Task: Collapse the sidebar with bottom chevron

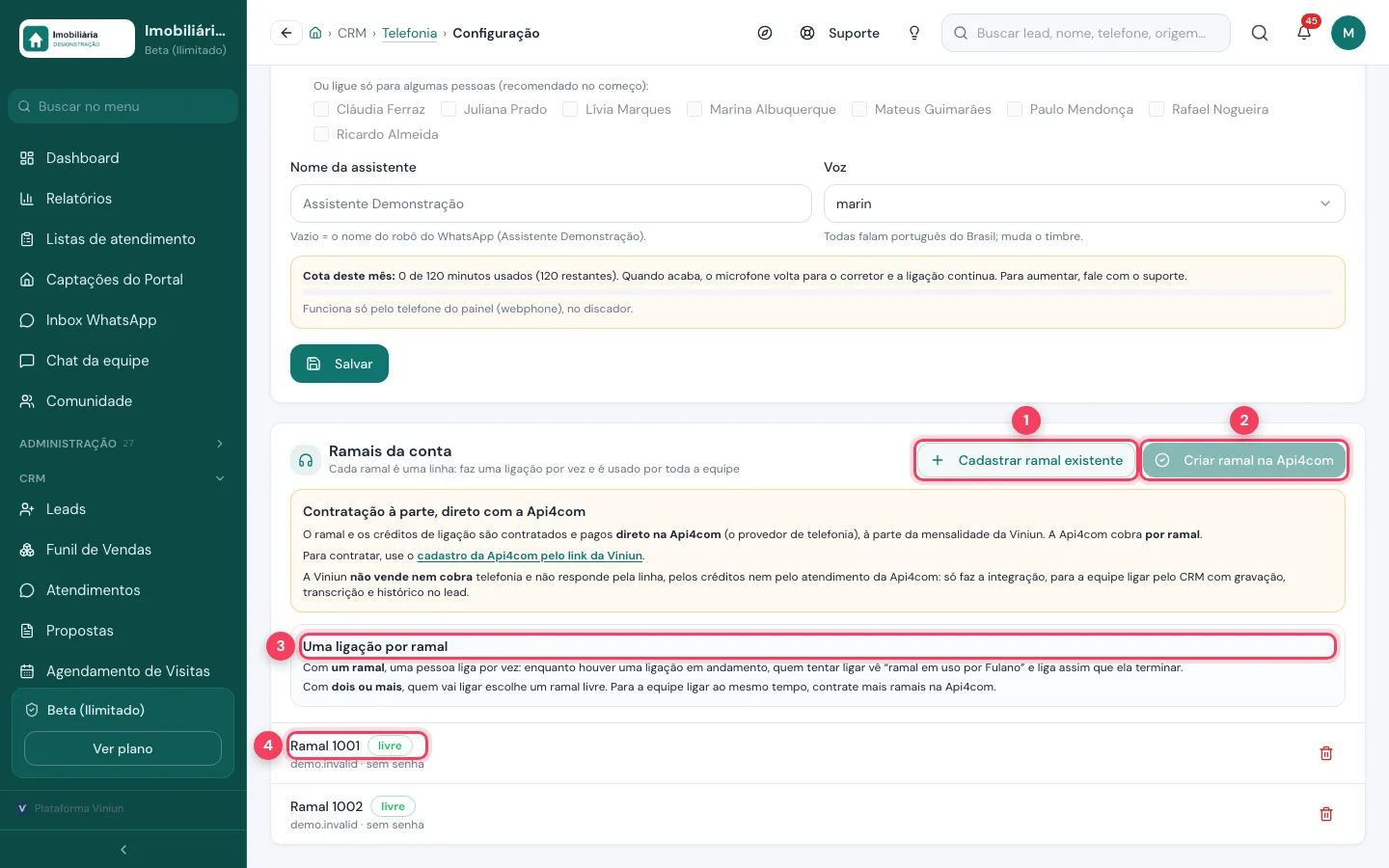Action: click(123, 850)
